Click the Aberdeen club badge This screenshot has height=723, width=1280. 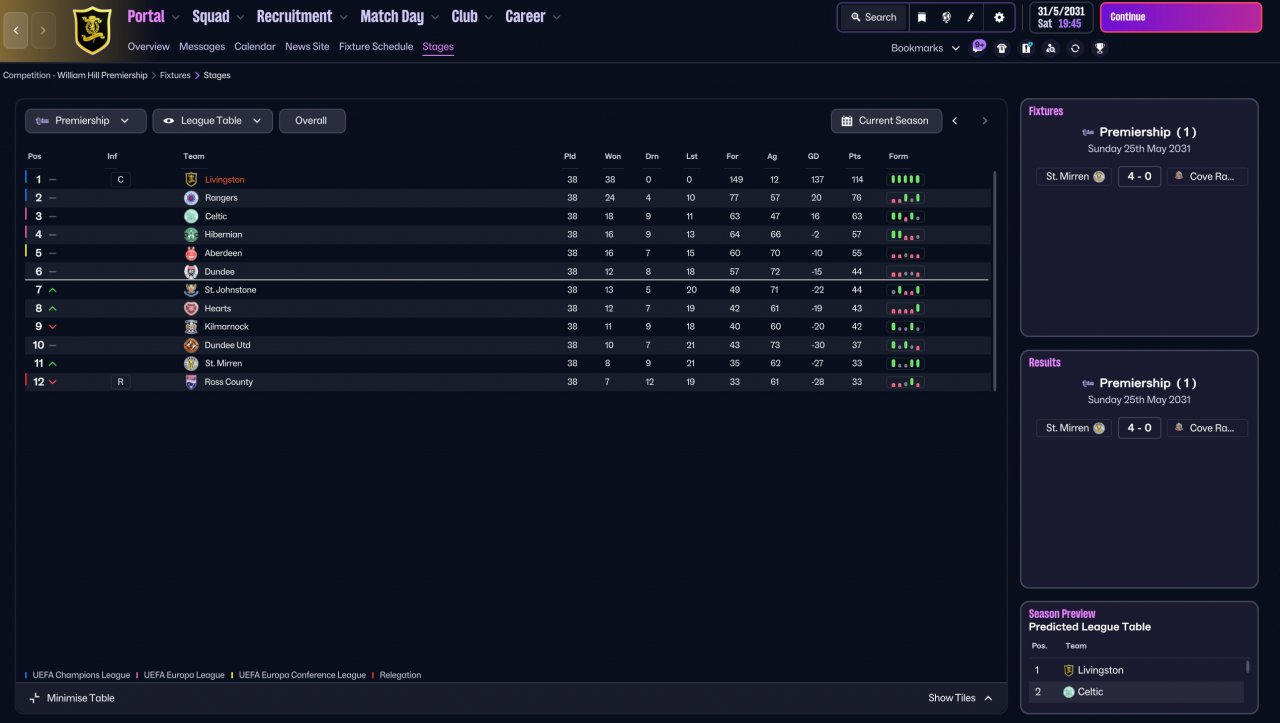(x=191, y=253)
